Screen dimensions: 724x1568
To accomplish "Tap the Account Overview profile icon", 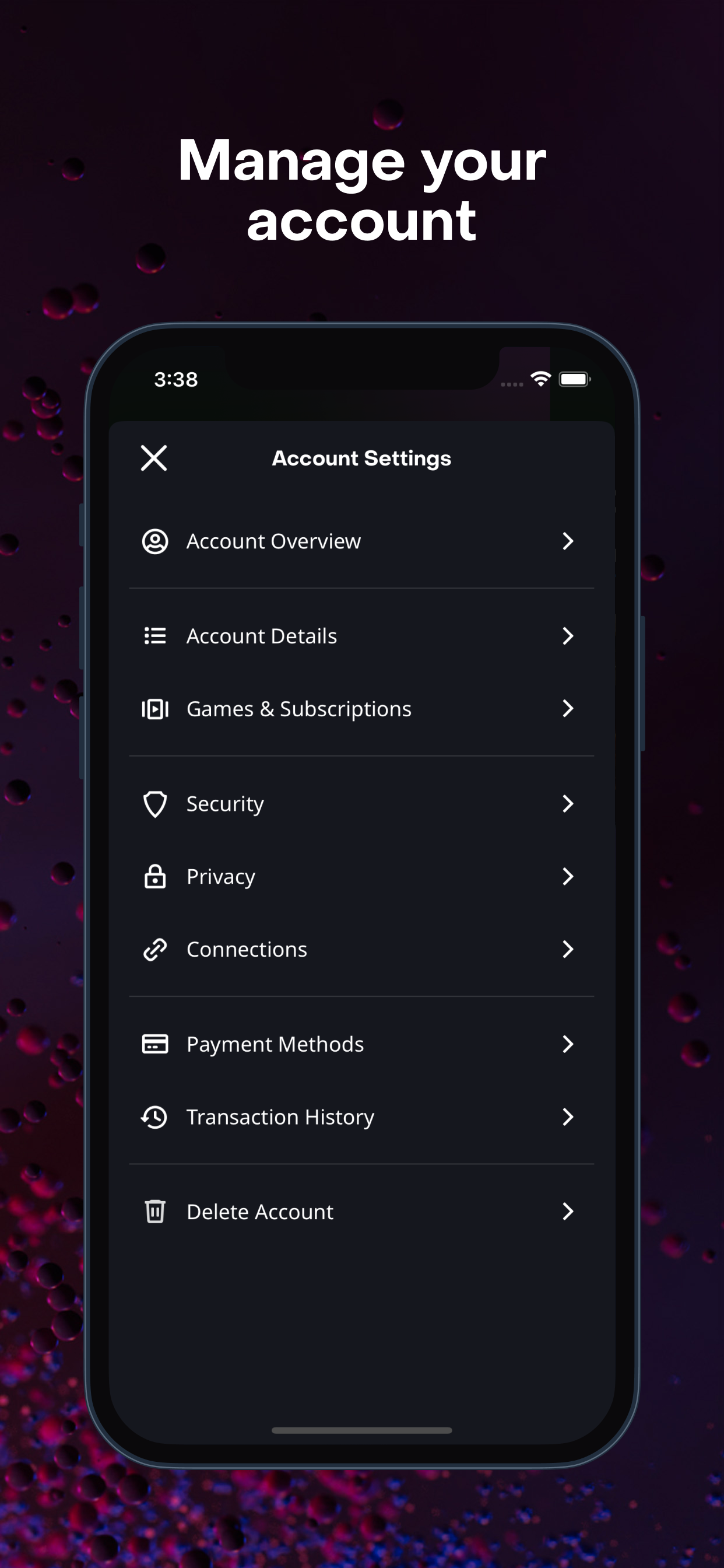I will point(155,541).
